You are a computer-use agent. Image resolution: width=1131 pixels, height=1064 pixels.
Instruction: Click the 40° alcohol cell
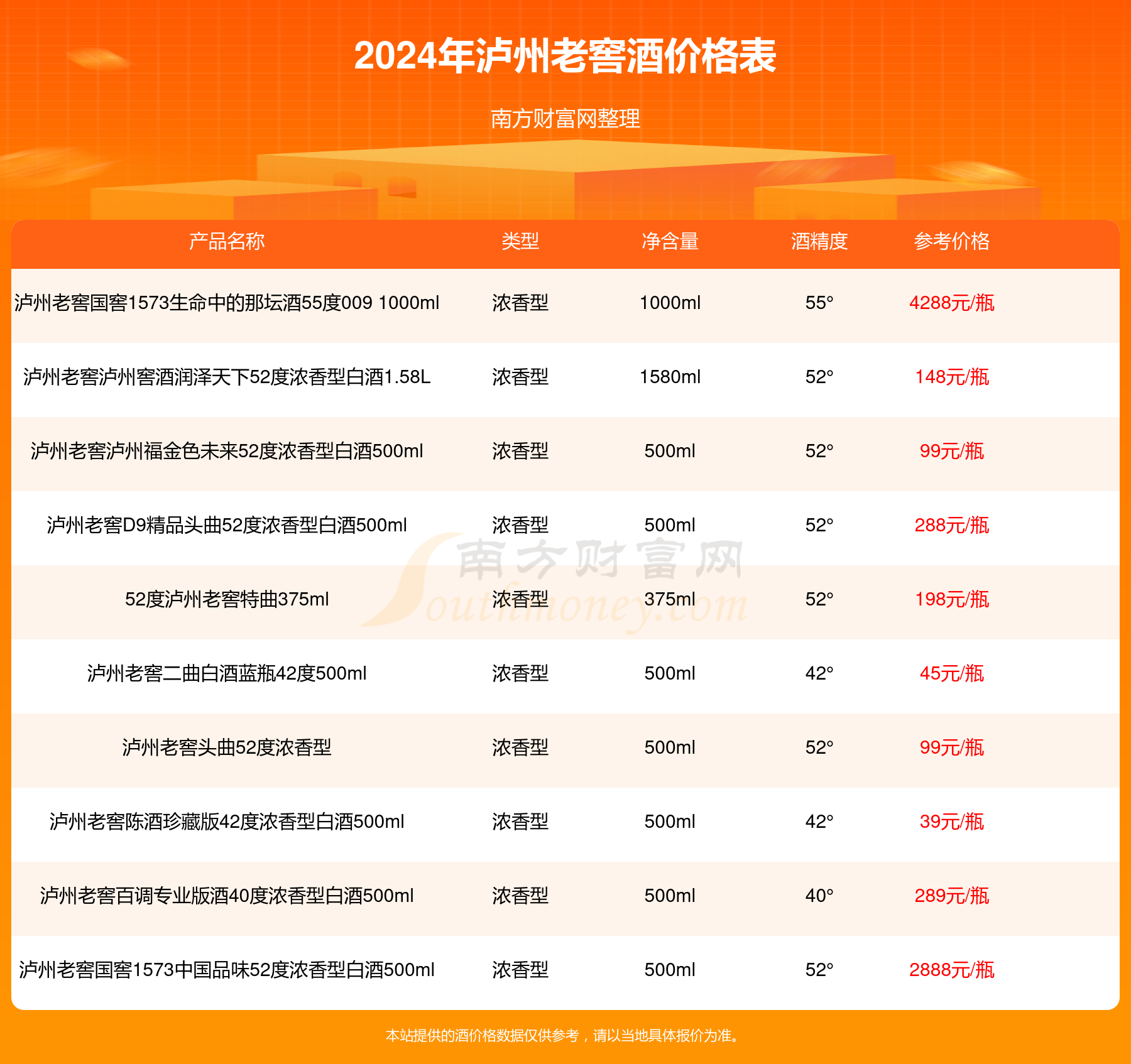[x=819, y=896]
